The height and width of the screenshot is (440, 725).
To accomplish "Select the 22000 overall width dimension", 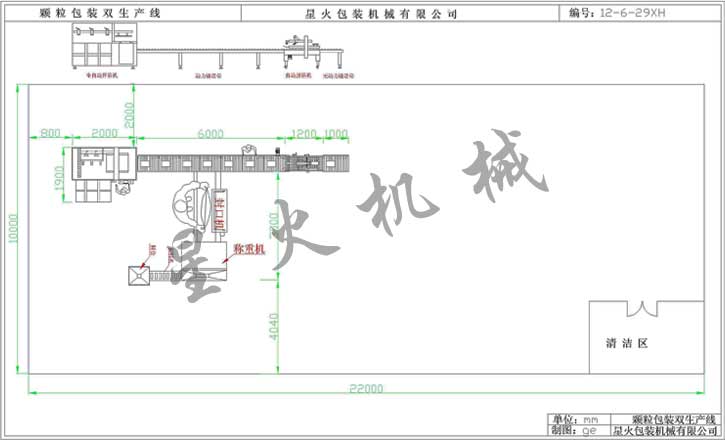I will click(366, 388).
